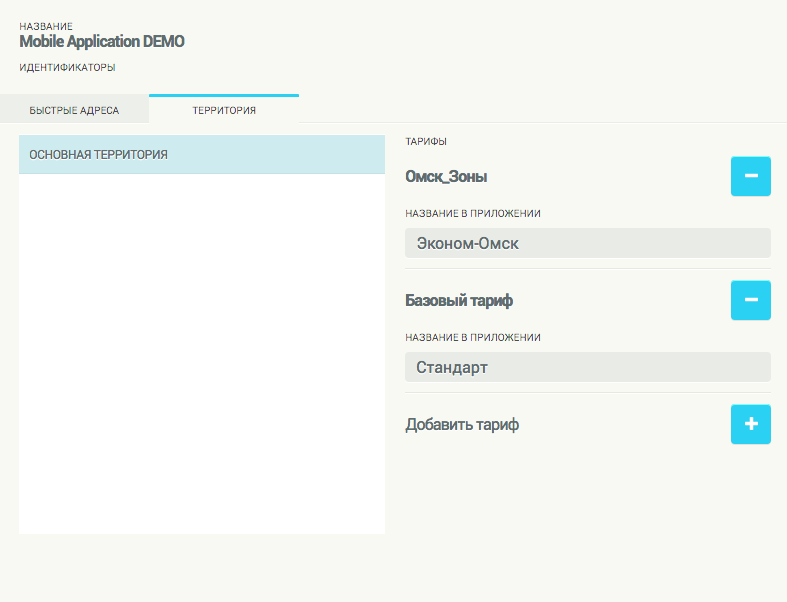Focus the Эконом-Омск name field

click(587, 243)
